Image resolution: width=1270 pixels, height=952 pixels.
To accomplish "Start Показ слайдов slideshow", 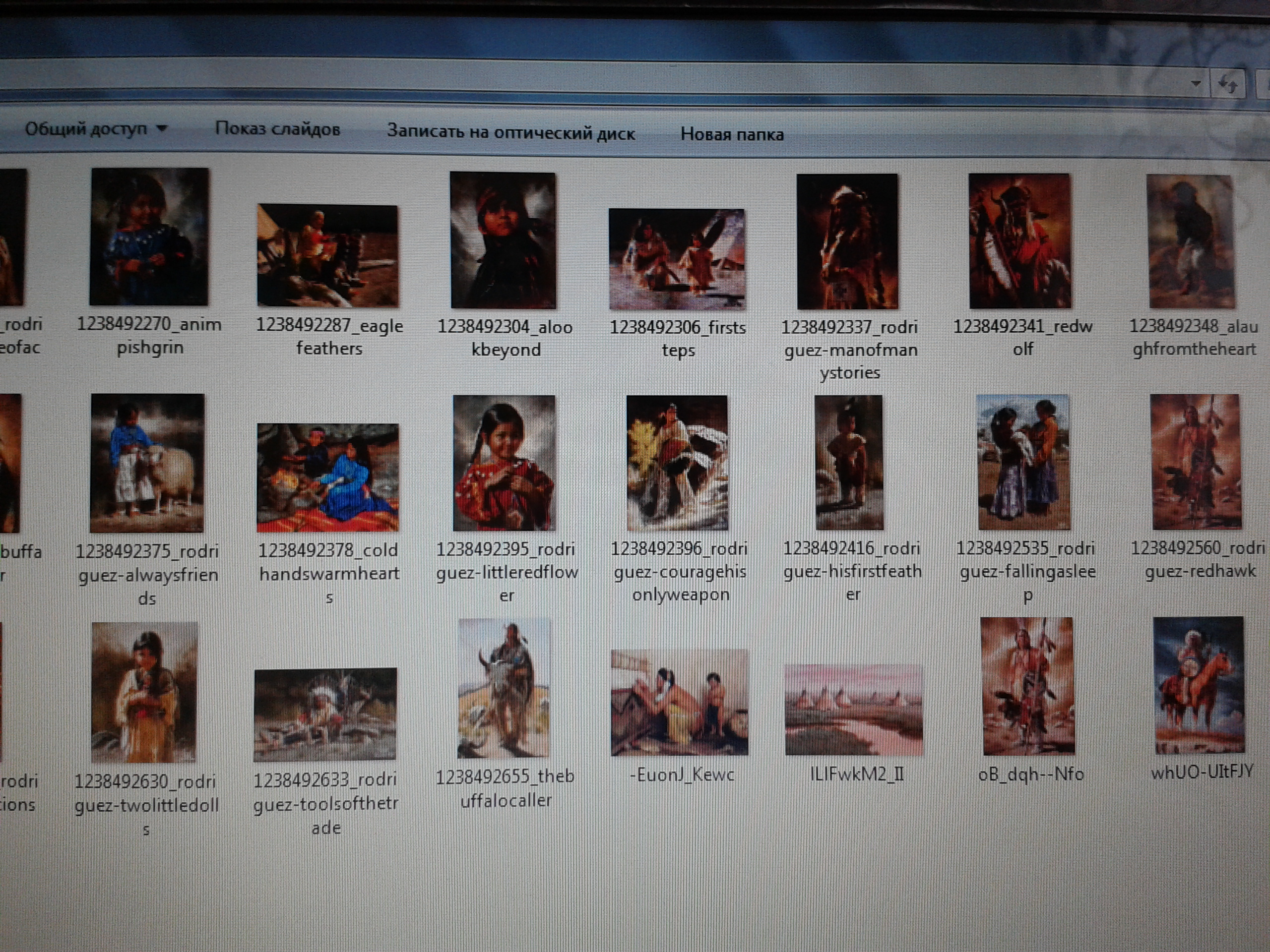I will 277,129.
